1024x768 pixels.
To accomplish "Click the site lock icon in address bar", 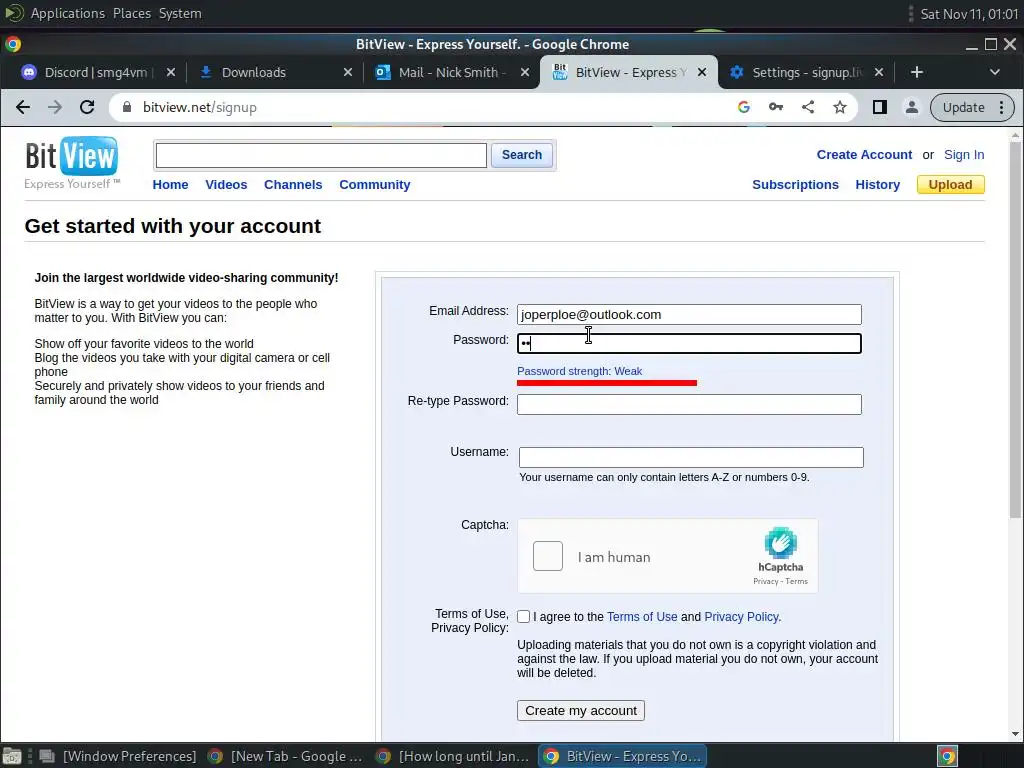I will 127,107.
